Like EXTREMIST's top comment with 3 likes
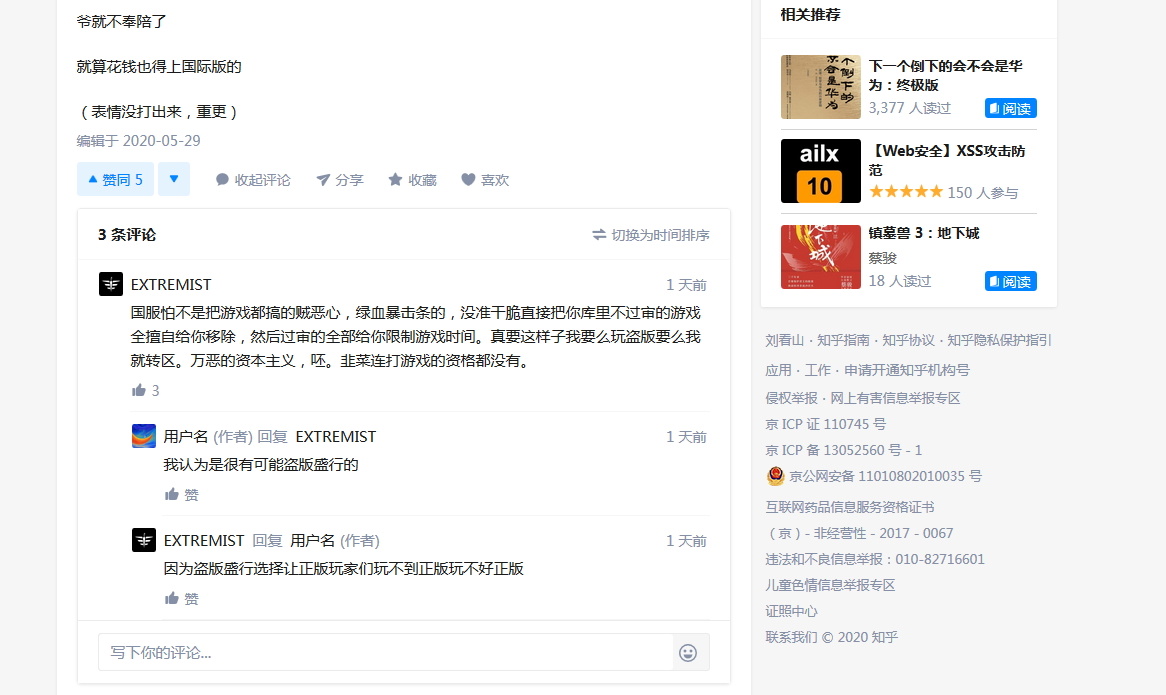Image resolution: width=1166 pixels, height=695 pixels. 146,390
